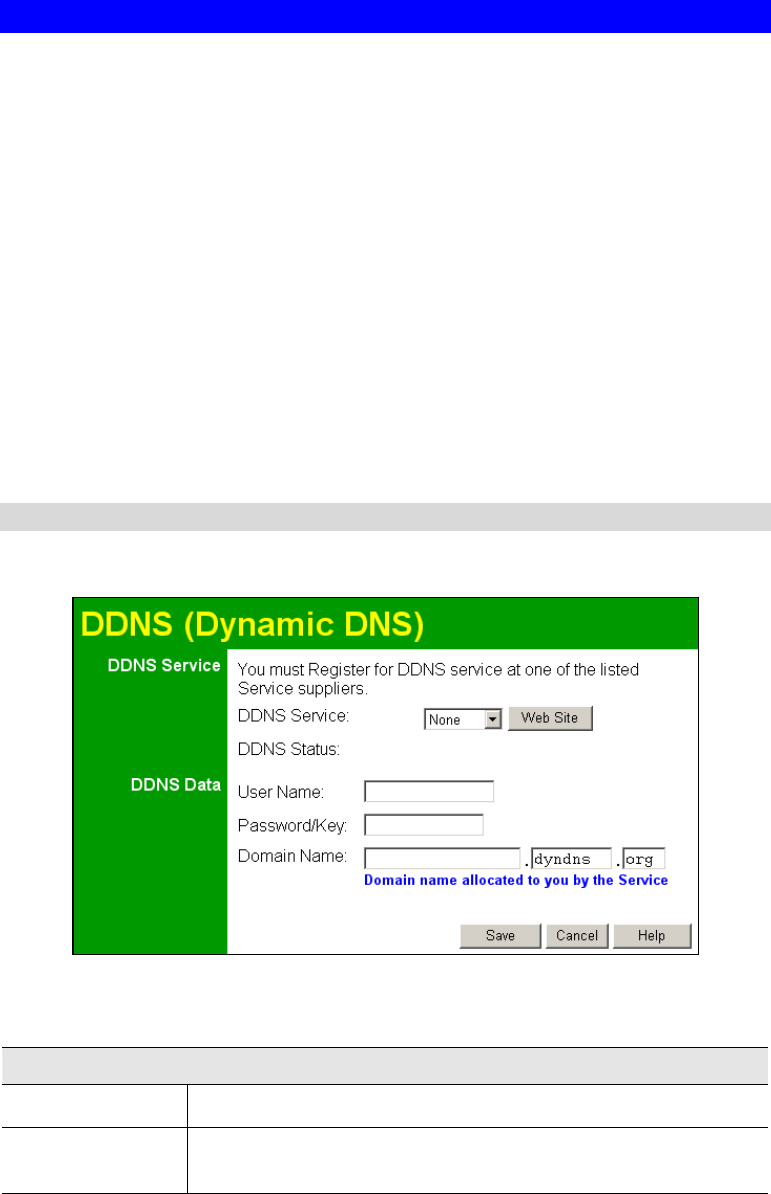Image resolution: width=771 pixels, height=1194 pixels.
Task: Click the Password/Key label
Action: (x=292, y=825)
